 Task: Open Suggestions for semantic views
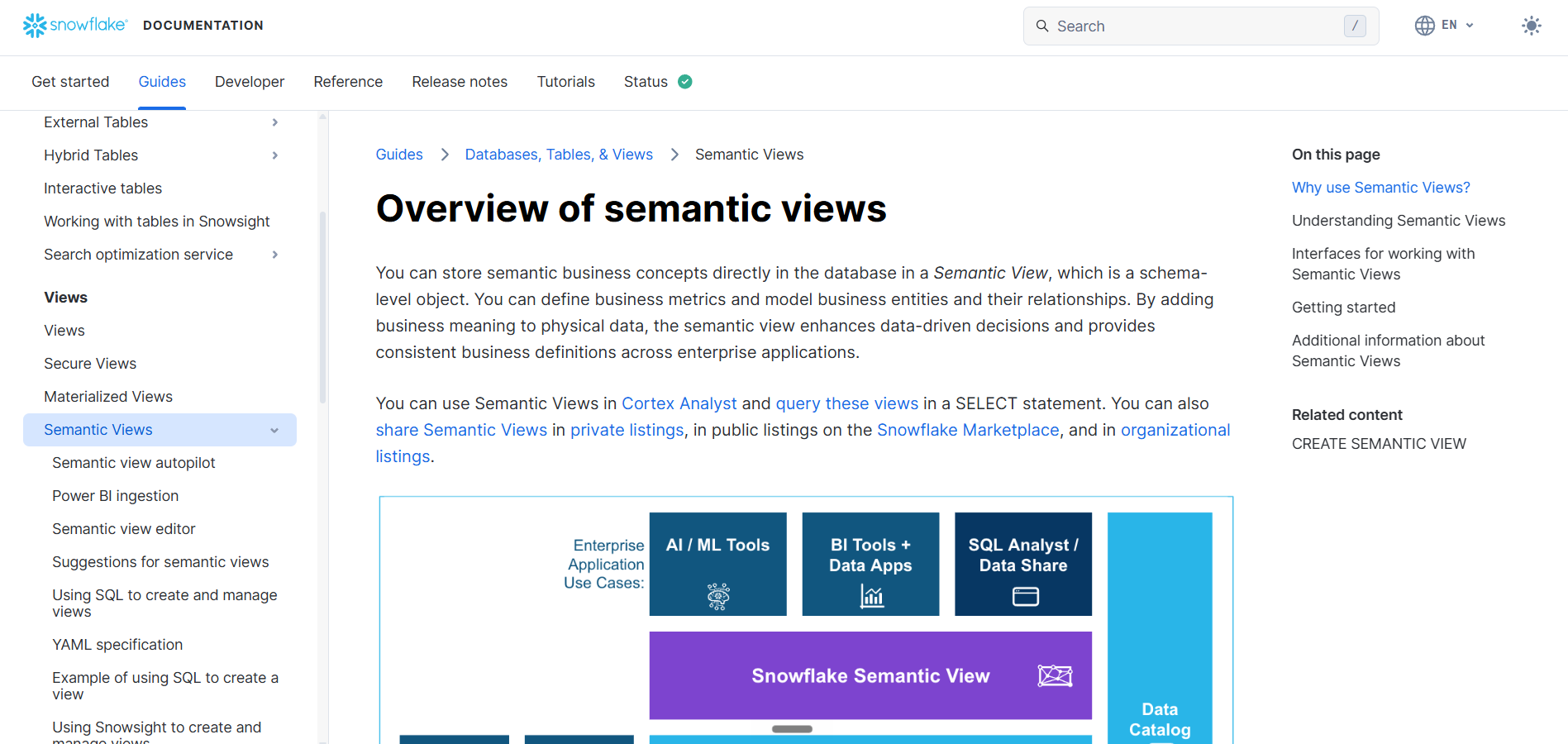pyautogui.click(x=160, y=562)
